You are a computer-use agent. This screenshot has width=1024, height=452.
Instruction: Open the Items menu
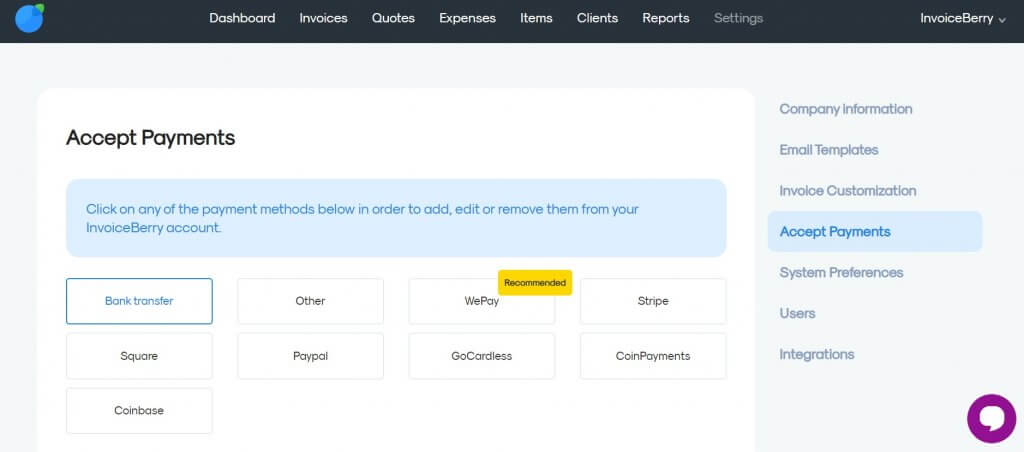536,18
